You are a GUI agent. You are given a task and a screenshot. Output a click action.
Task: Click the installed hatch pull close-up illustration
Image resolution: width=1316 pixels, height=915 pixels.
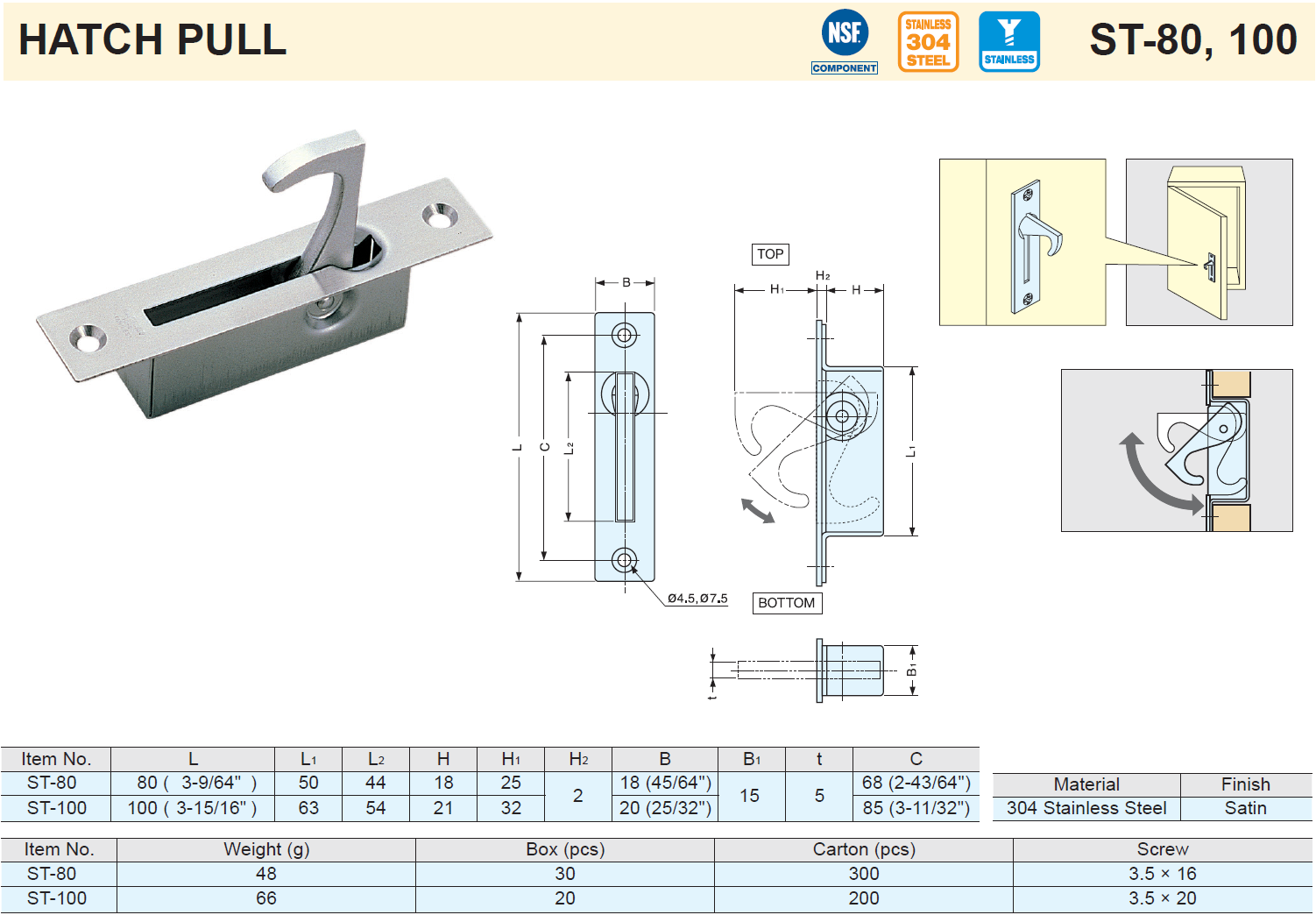tap(1022, 242)
